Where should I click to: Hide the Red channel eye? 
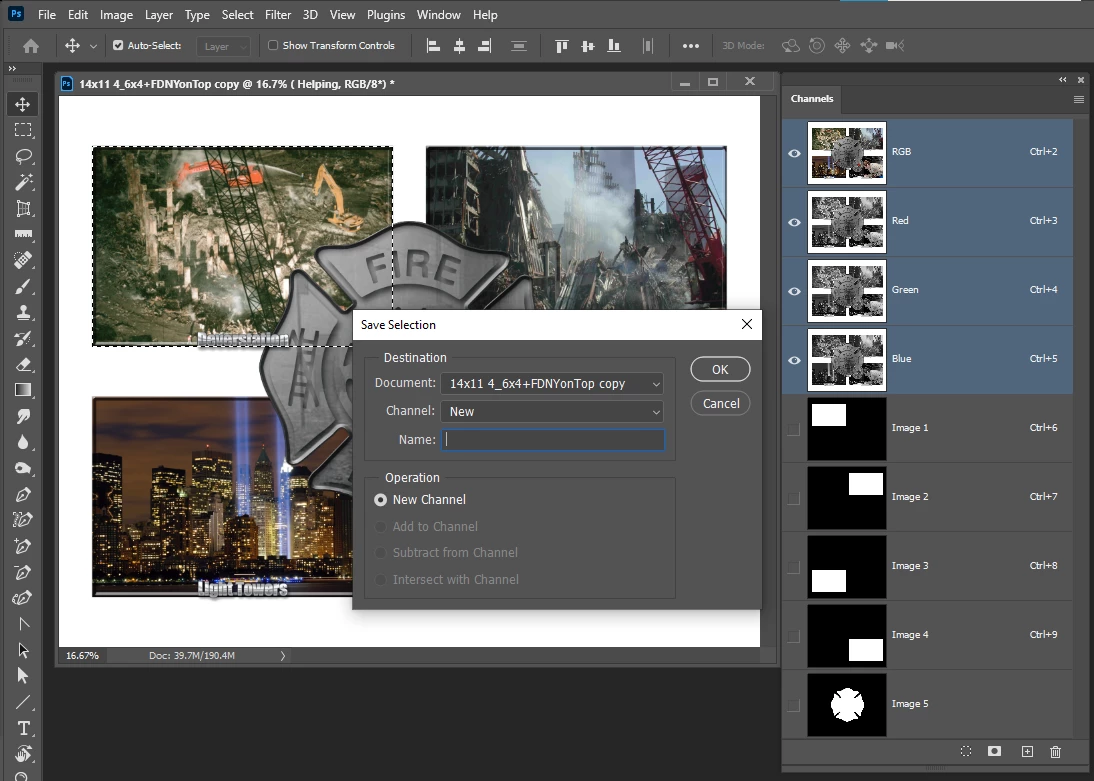(x=794, y=222)
